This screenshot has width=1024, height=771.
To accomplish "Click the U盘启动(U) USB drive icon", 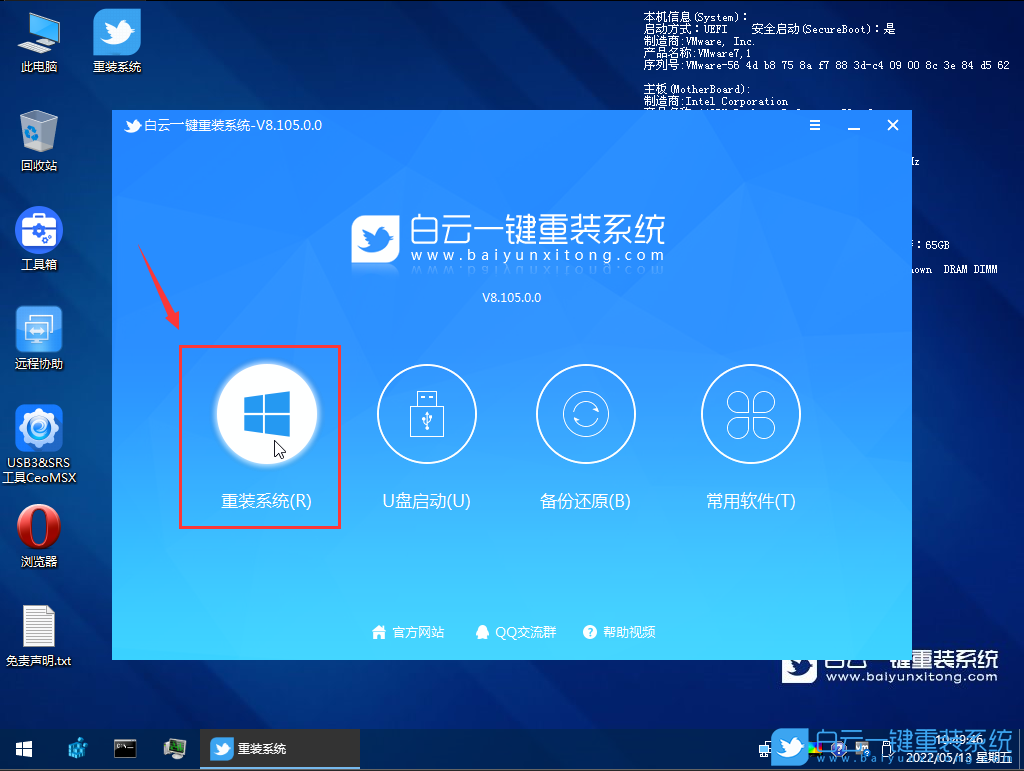I will coord(426,413).
